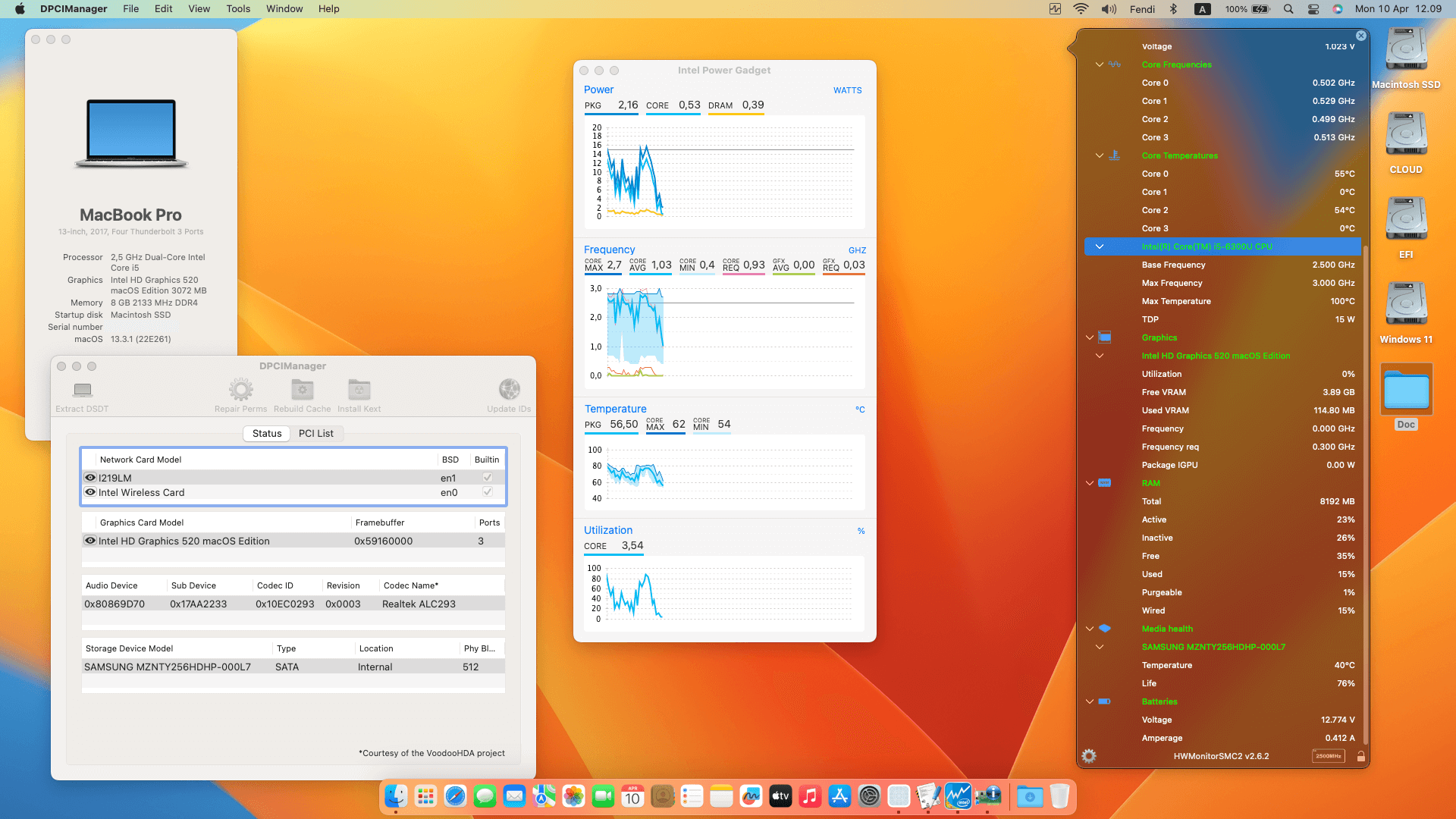
Task: Click the 0x59160000 framebuffer value
Action: 383,541
